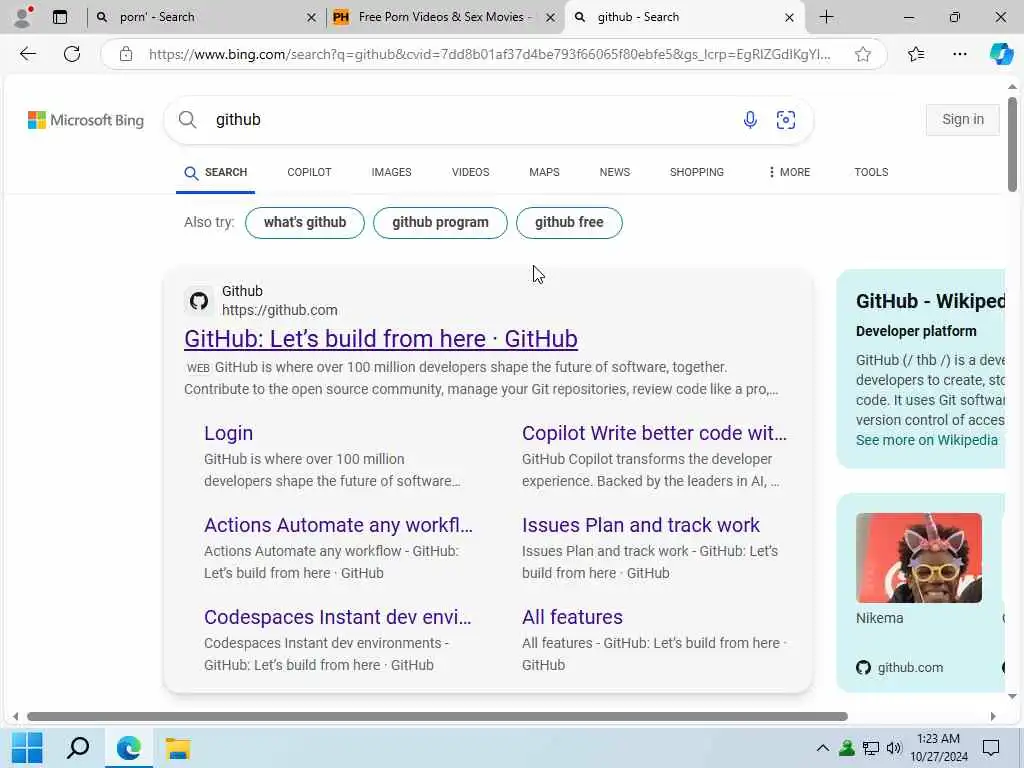Open the volume control tray icon
This screenshot has width=1024, height=768.
coord(894,748)
